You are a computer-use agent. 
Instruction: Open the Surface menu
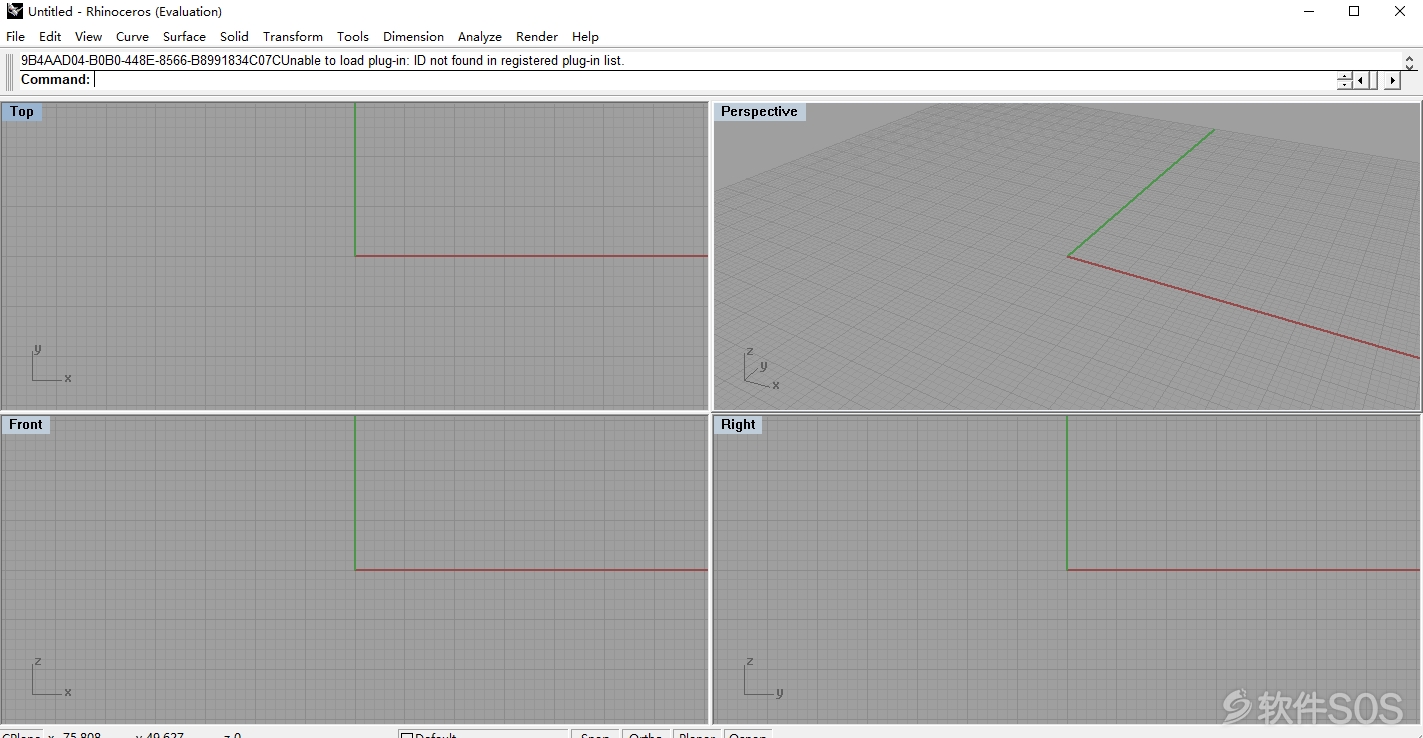coord(184,36)
